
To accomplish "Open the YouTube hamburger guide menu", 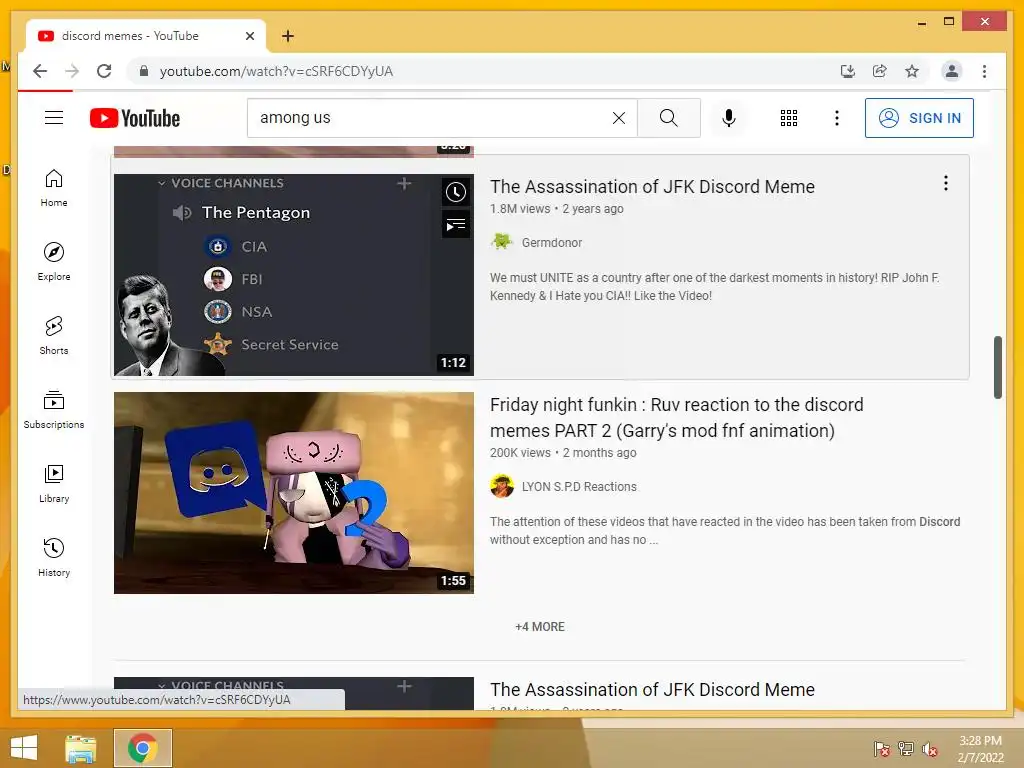I will pos(54,118).
